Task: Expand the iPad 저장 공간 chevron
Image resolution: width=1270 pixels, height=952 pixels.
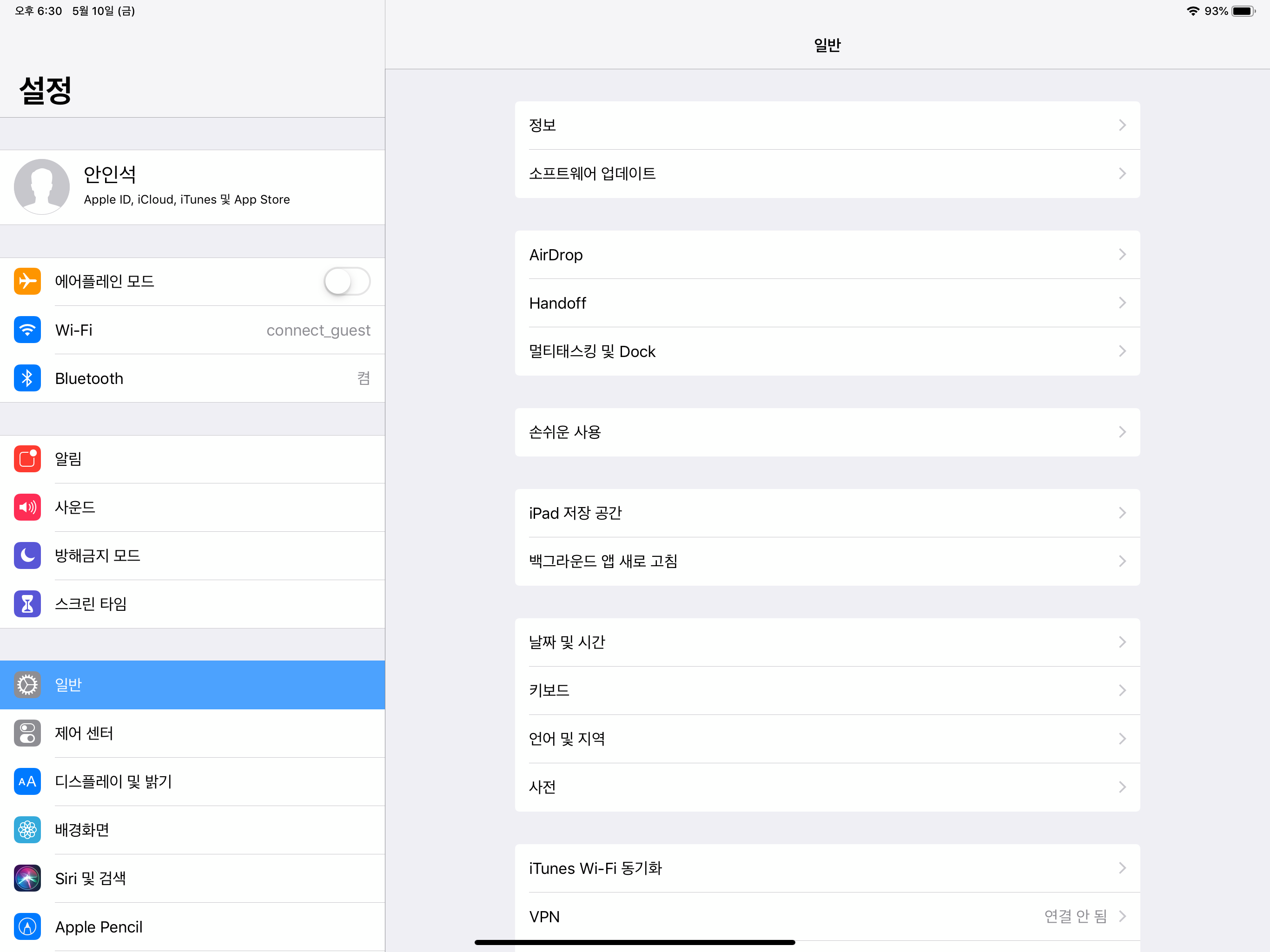Action: (x=1122, y=513)
